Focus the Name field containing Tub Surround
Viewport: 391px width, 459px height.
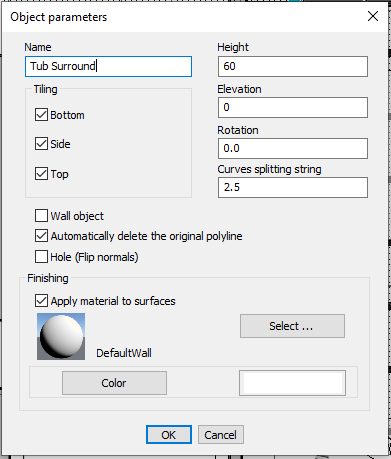pyautogui.click(x=108, y=66)
